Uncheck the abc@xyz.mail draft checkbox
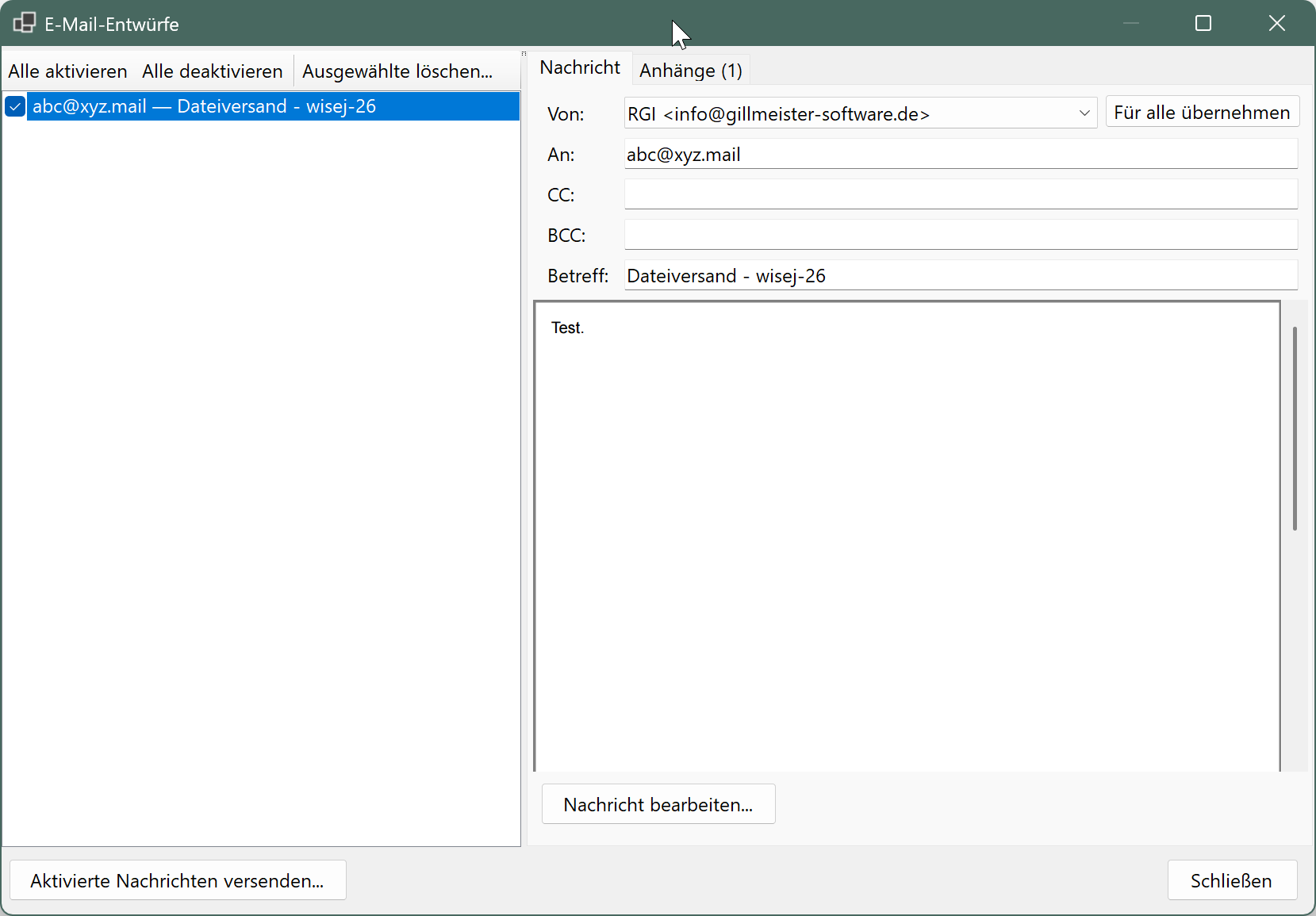The height and width of the screenshot is (916, 1316). pos(15,106)
